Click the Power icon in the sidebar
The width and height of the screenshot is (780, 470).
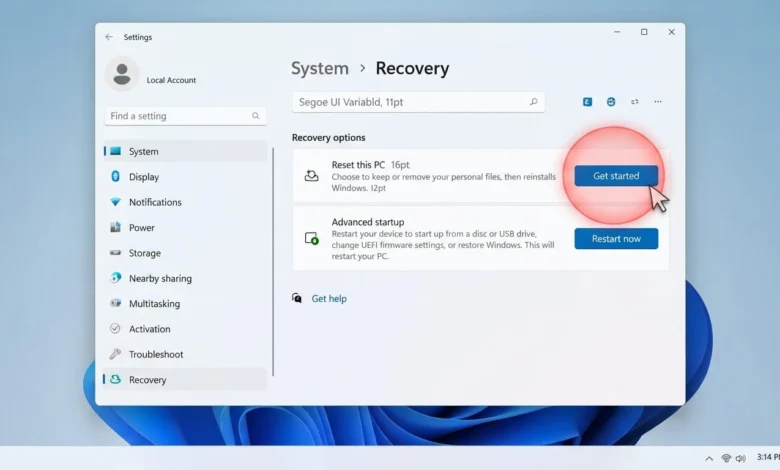(115, 227)
